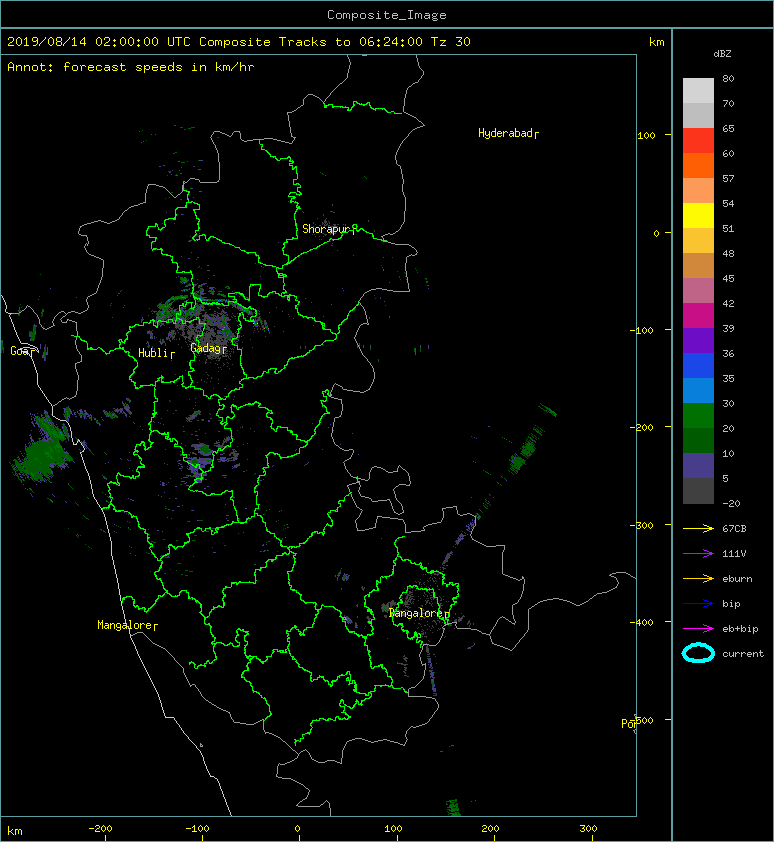The image size is (774, 842).
Task: Click the 100 tick on the vertical axis
Action: tap(647, 135)
